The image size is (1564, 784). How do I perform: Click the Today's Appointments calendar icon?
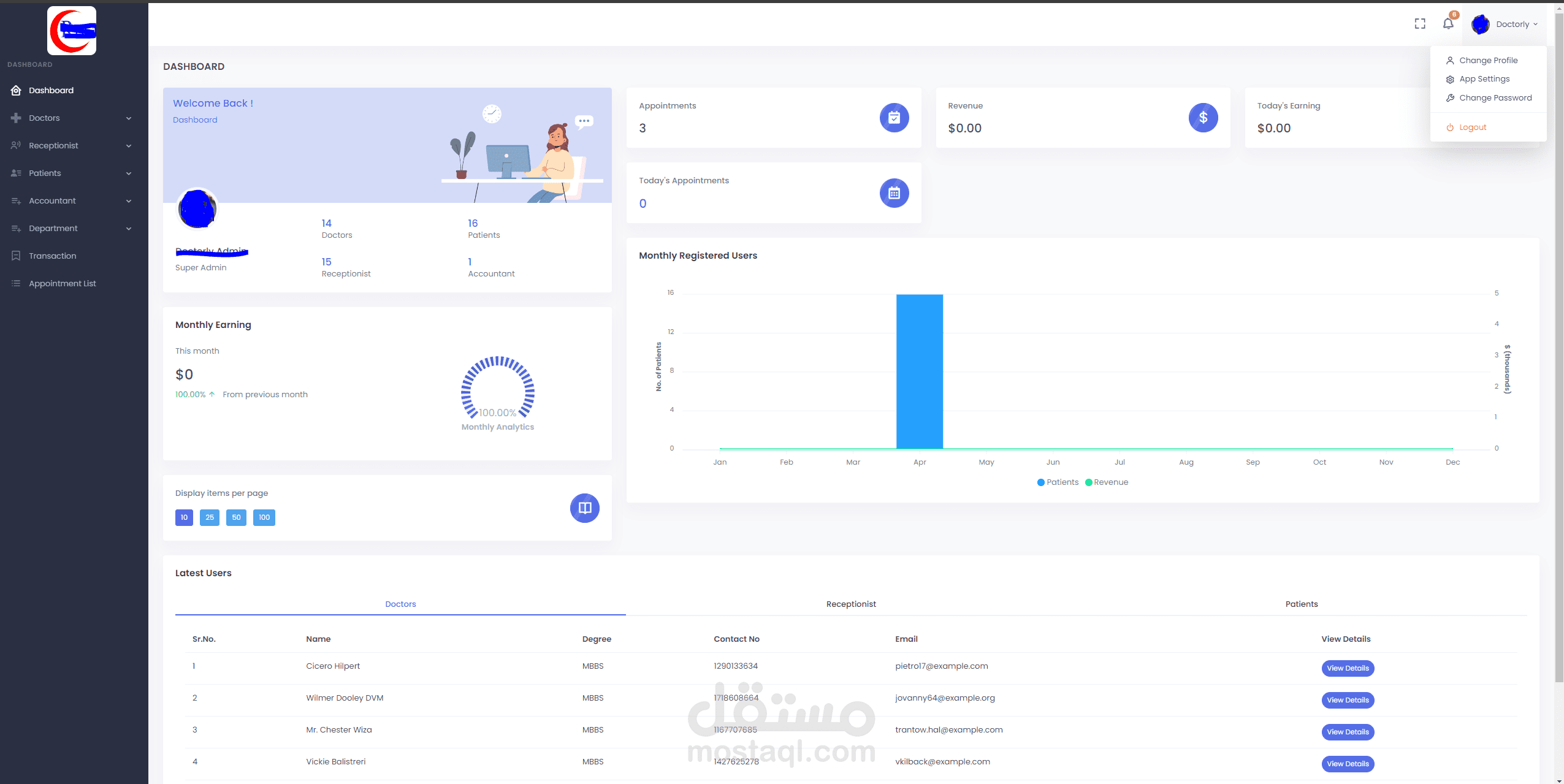[895, 193]
